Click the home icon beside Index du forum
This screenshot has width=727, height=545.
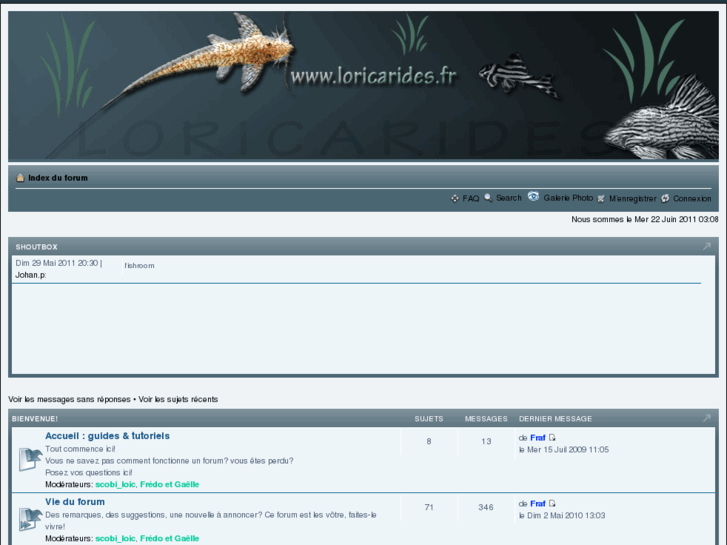(x=20, y=178)
